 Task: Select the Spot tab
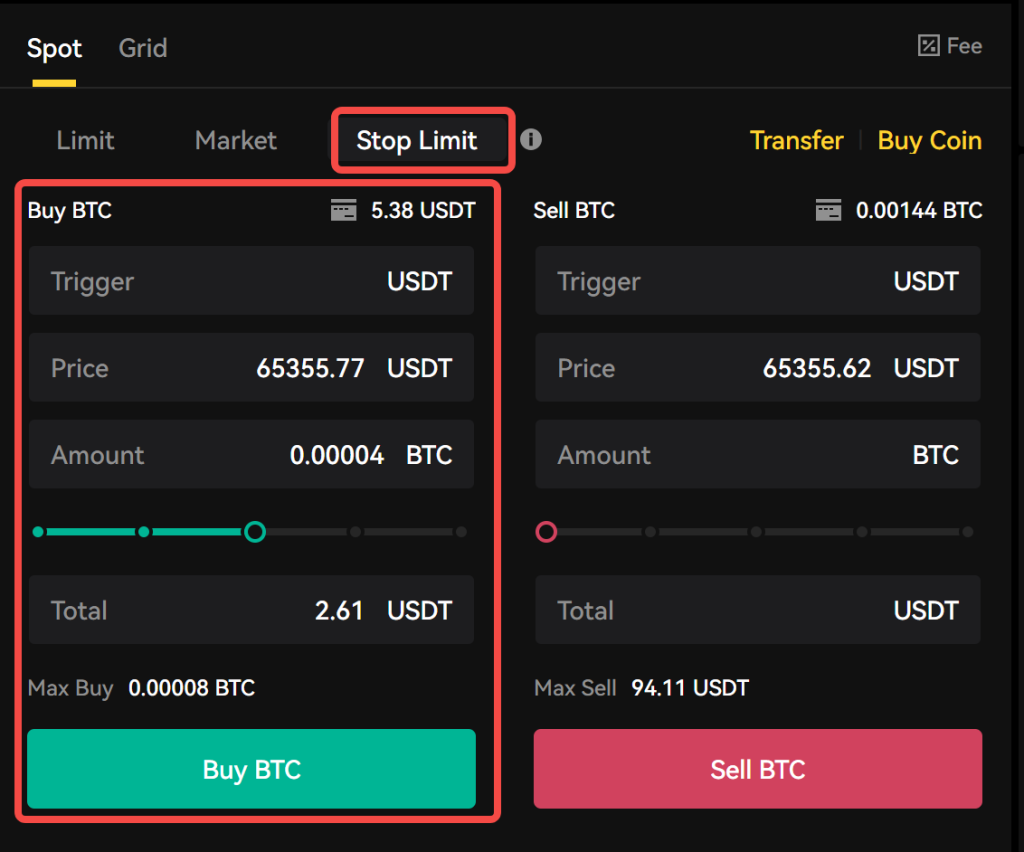pyautogui.click(x=54, y=47)
